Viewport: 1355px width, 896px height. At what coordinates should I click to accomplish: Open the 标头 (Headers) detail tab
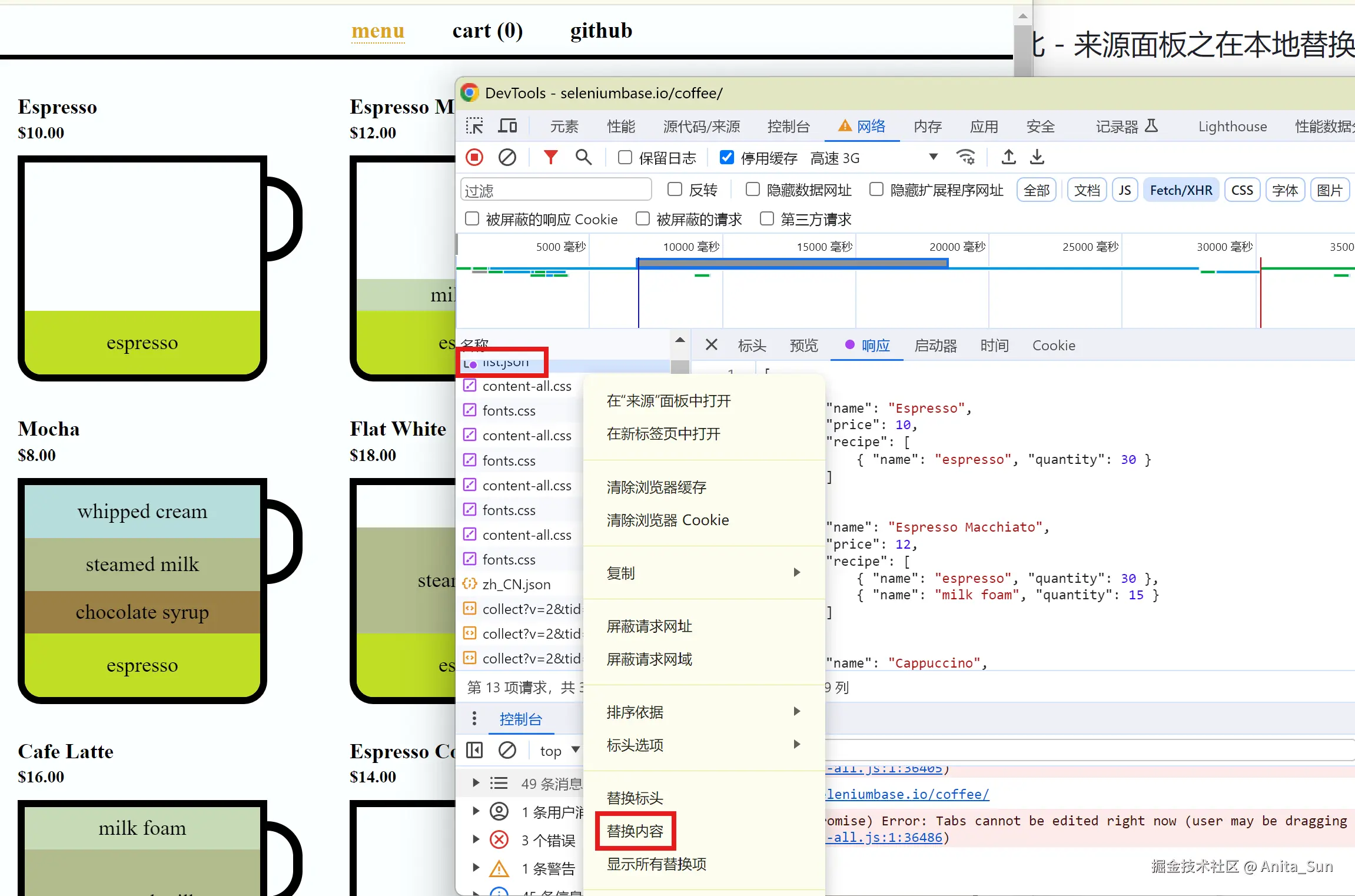[x=752, y=346]
